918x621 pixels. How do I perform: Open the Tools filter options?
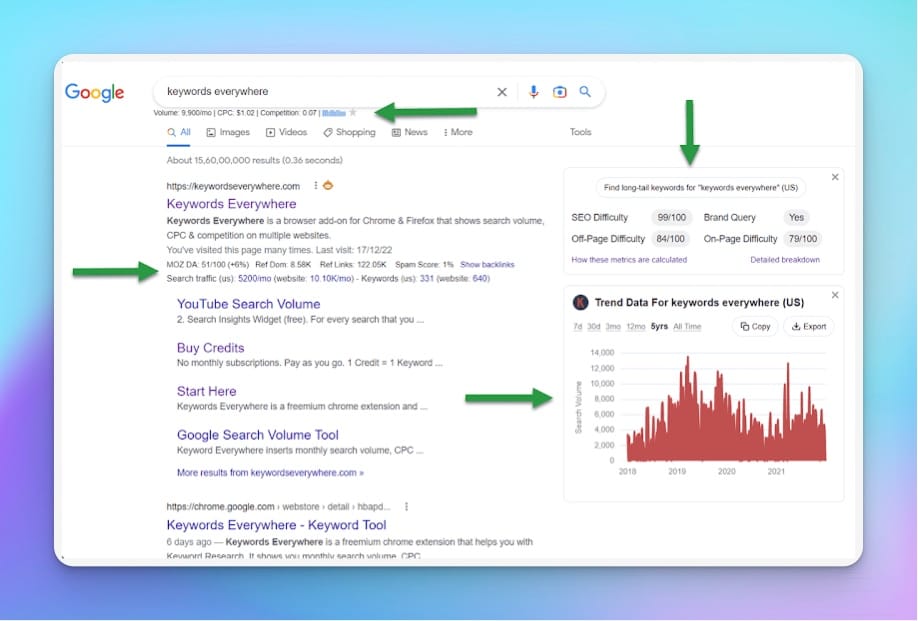(x=580, y=132)
